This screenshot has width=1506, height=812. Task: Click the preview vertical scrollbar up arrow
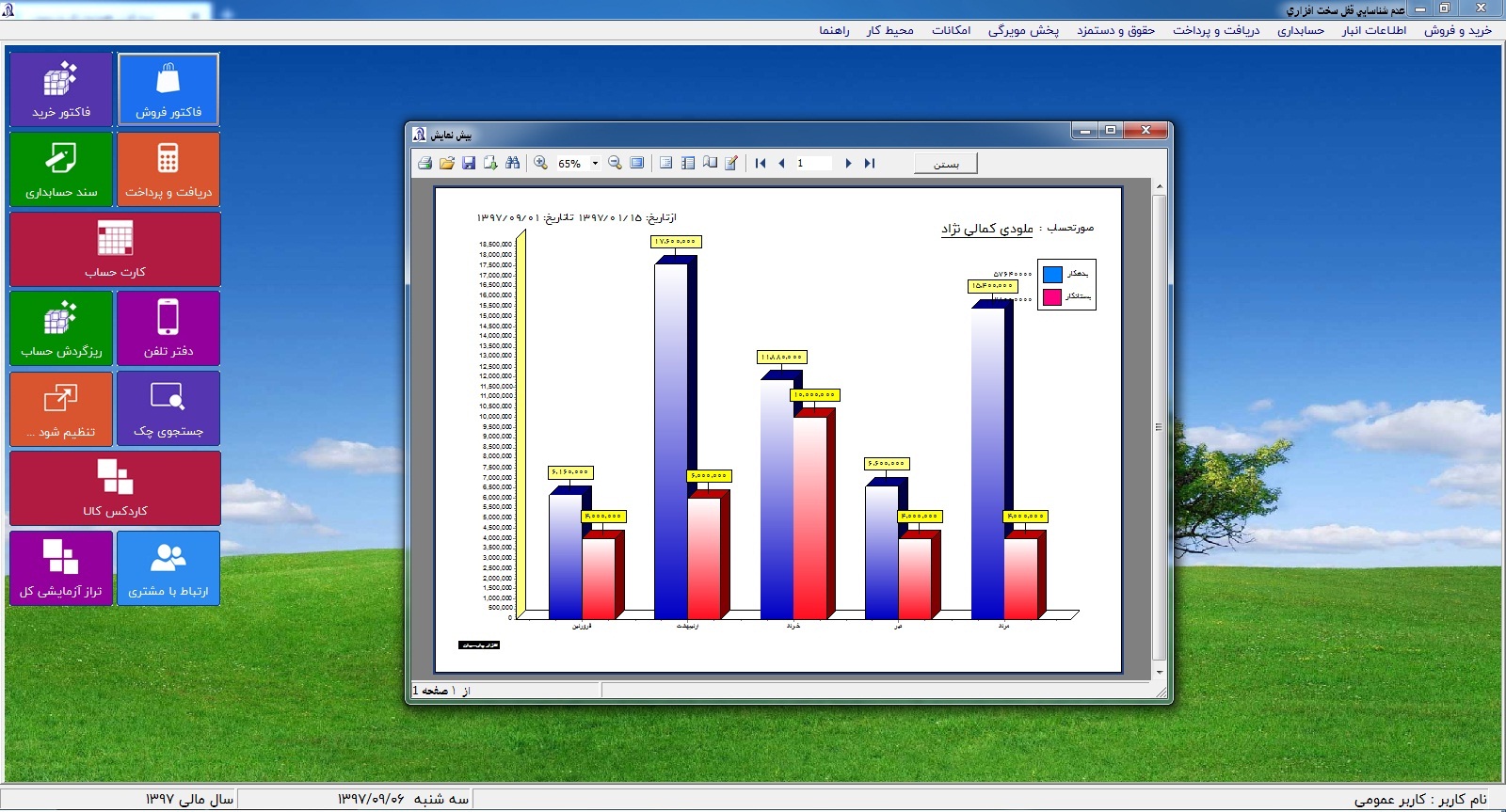coord(1159,187)
